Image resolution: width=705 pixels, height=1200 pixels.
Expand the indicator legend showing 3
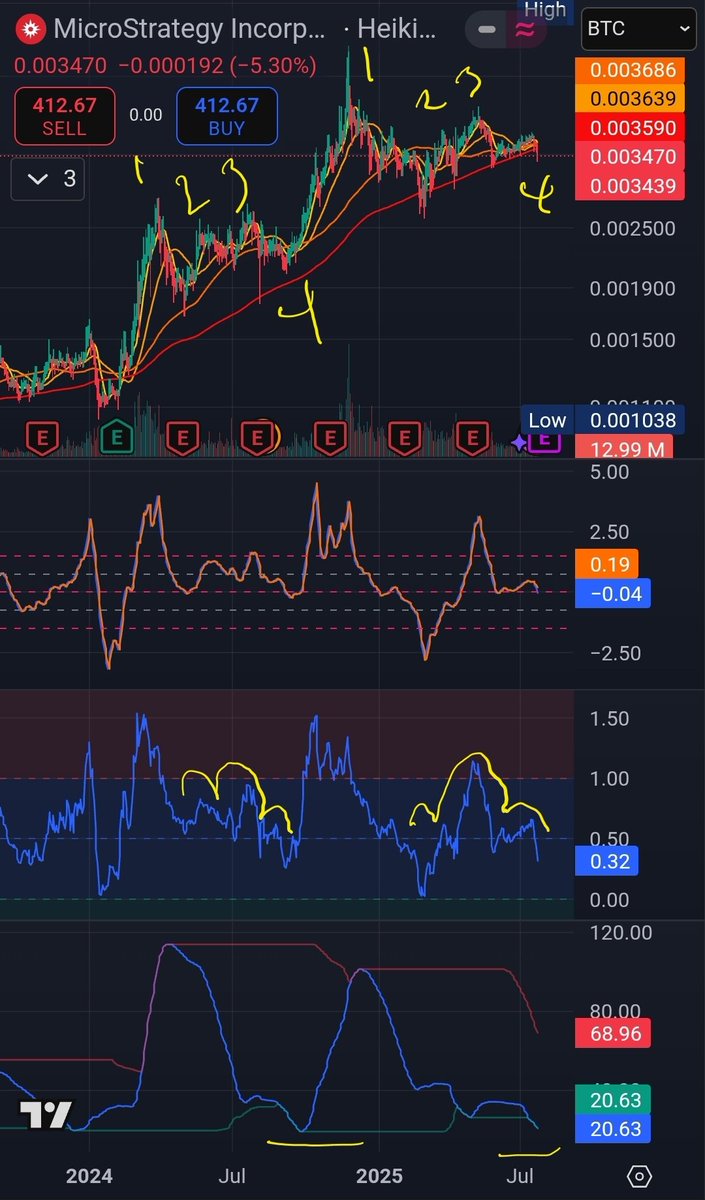click(49, 180)
